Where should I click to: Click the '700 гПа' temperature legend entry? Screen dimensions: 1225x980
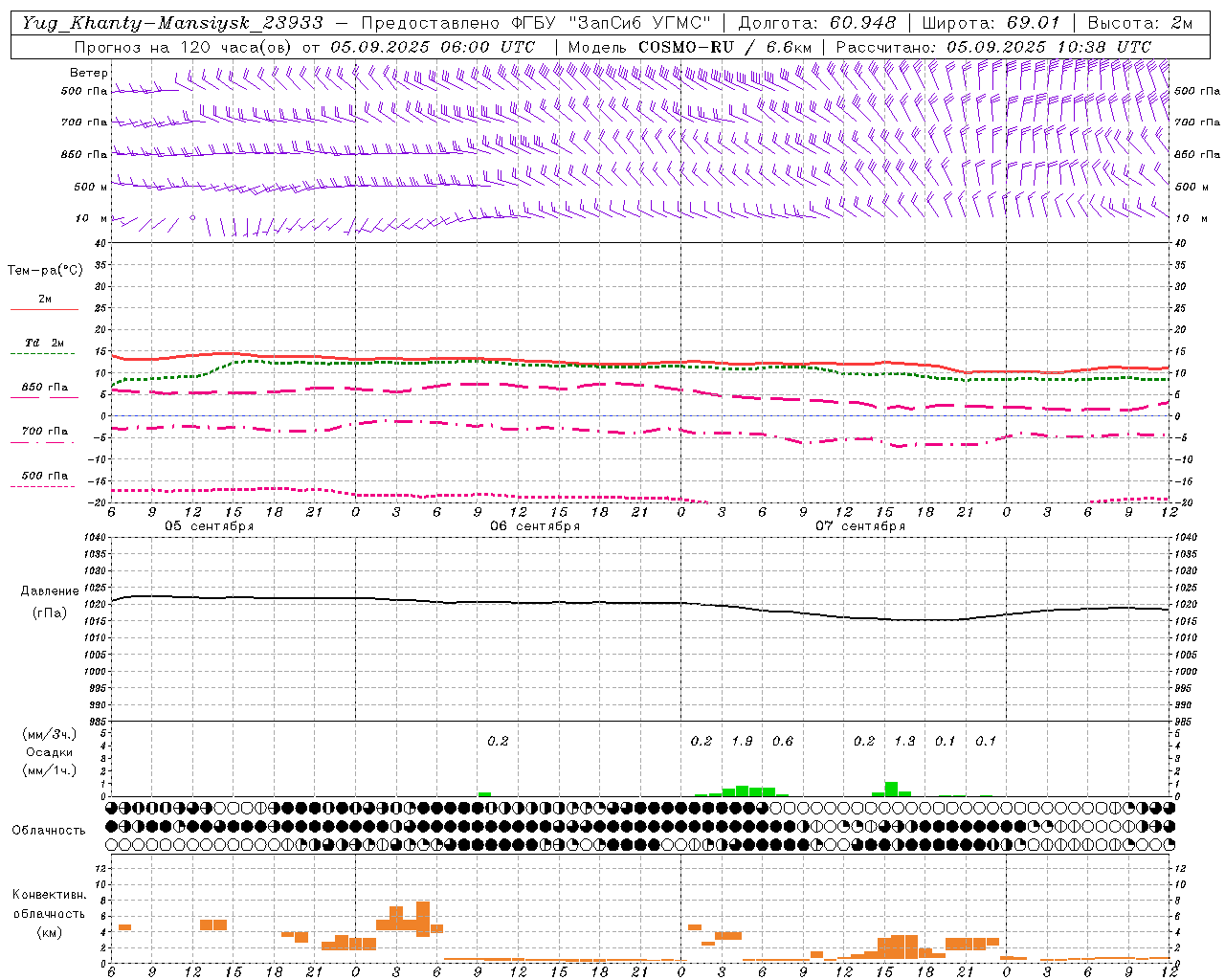click(x=44, y=432)
